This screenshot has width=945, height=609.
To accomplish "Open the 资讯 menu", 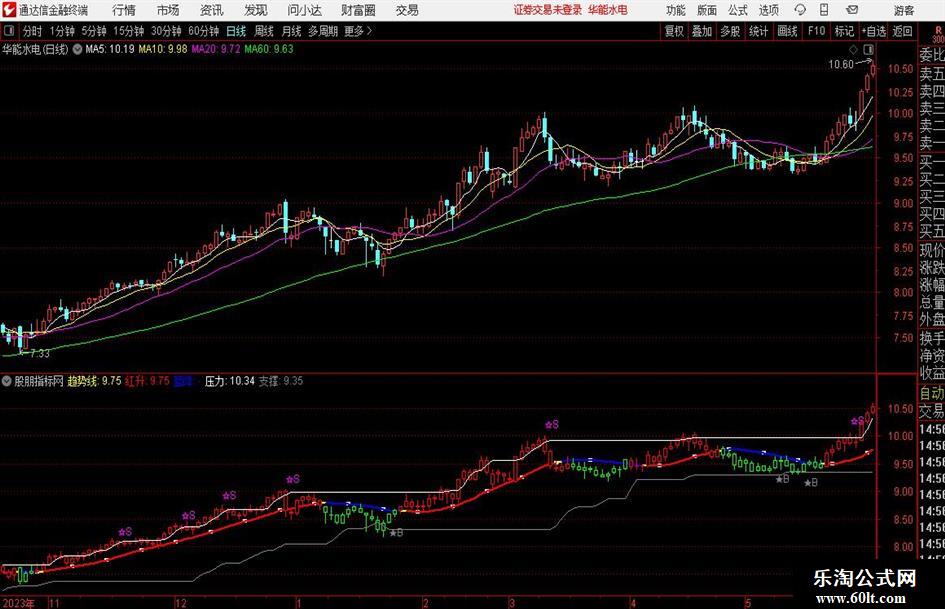I will click(212, 10).
